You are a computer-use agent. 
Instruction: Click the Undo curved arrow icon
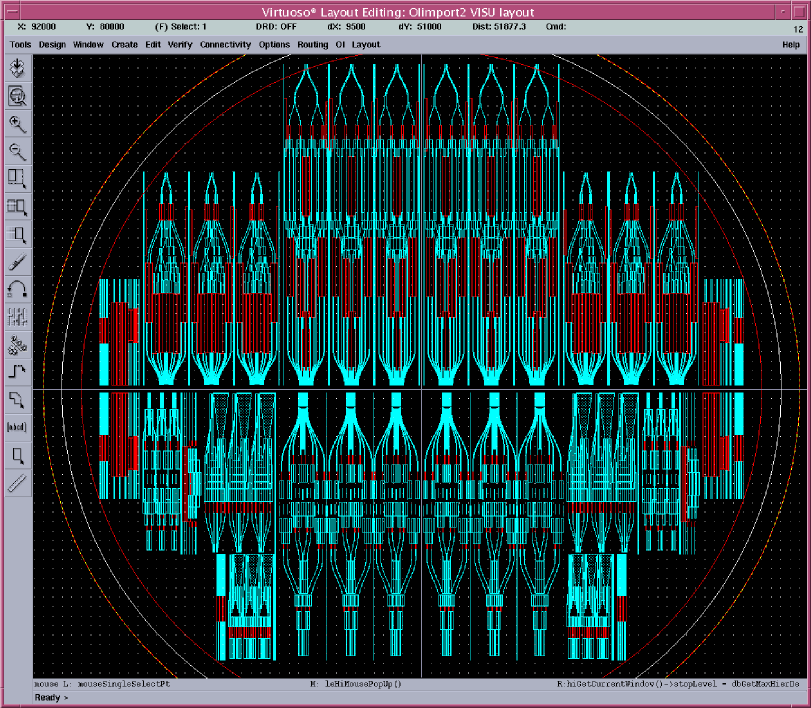coord(17,290)
